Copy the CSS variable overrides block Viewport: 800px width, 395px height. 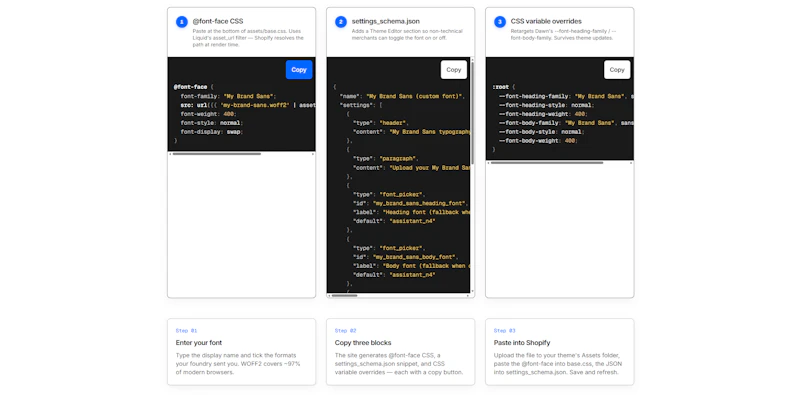pyautogui.click(x=617, y=70)
